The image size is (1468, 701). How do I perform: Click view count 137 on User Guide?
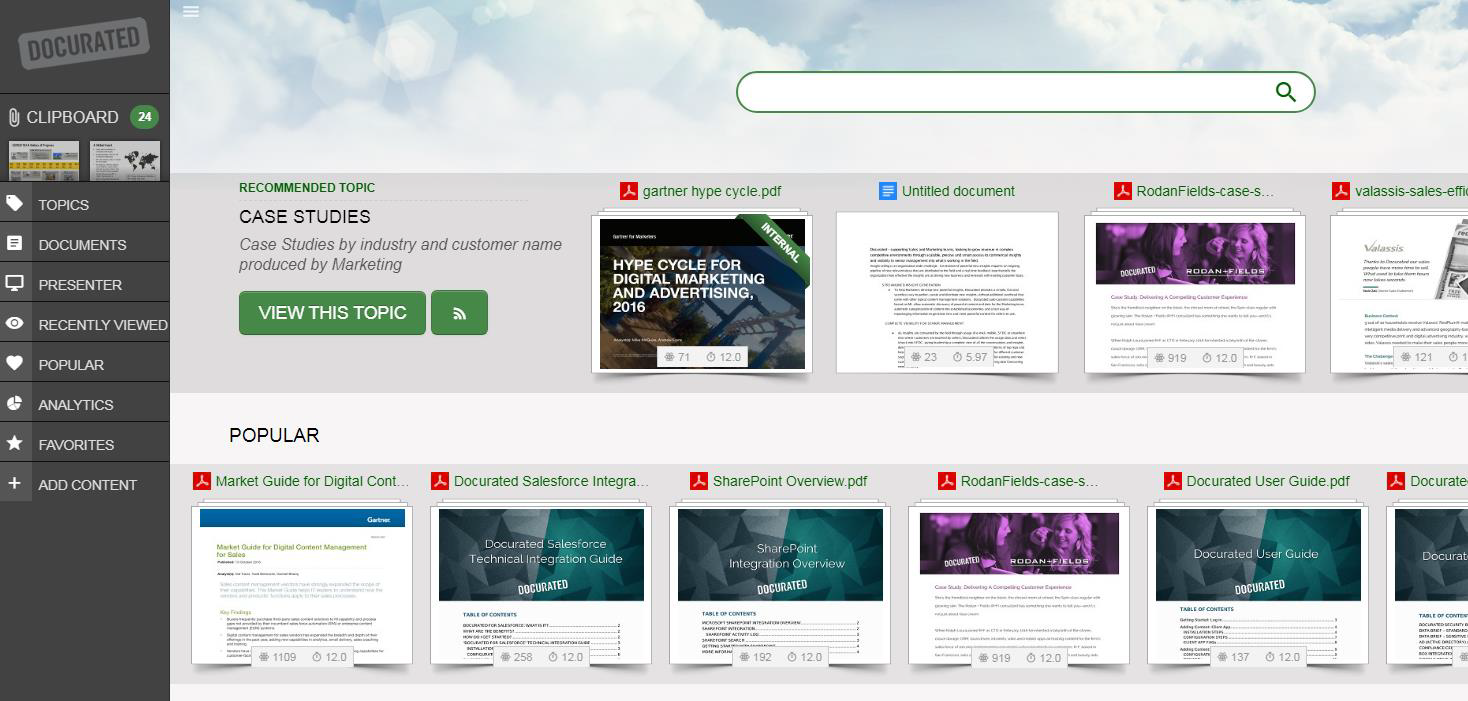pos(1231,657)
